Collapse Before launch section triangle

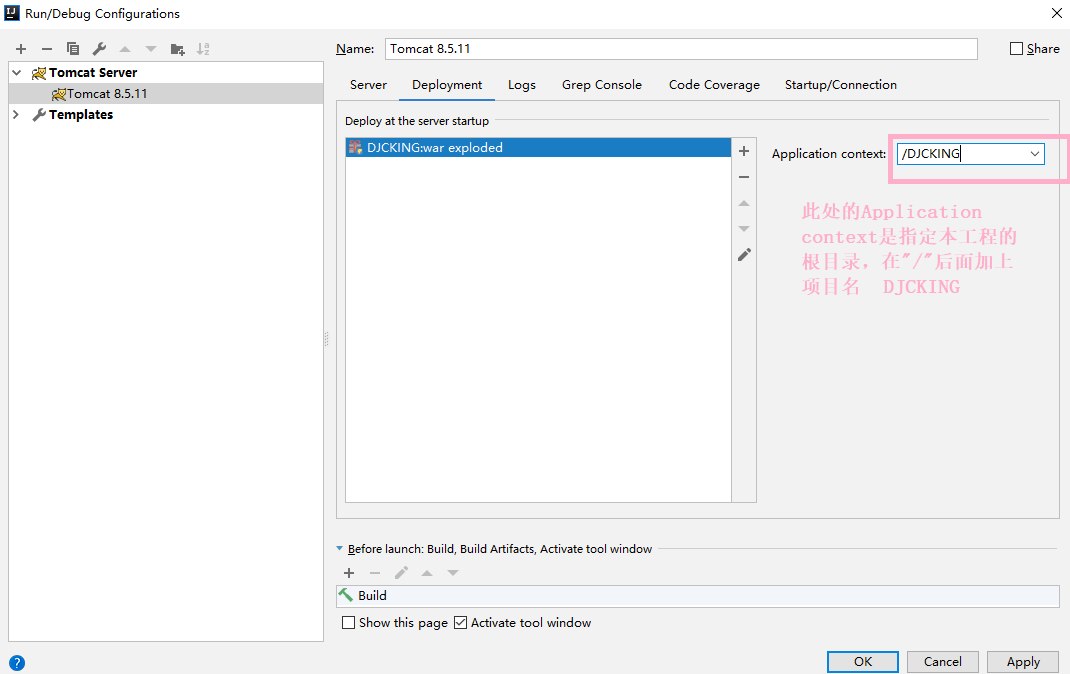[x=340, y=548]
